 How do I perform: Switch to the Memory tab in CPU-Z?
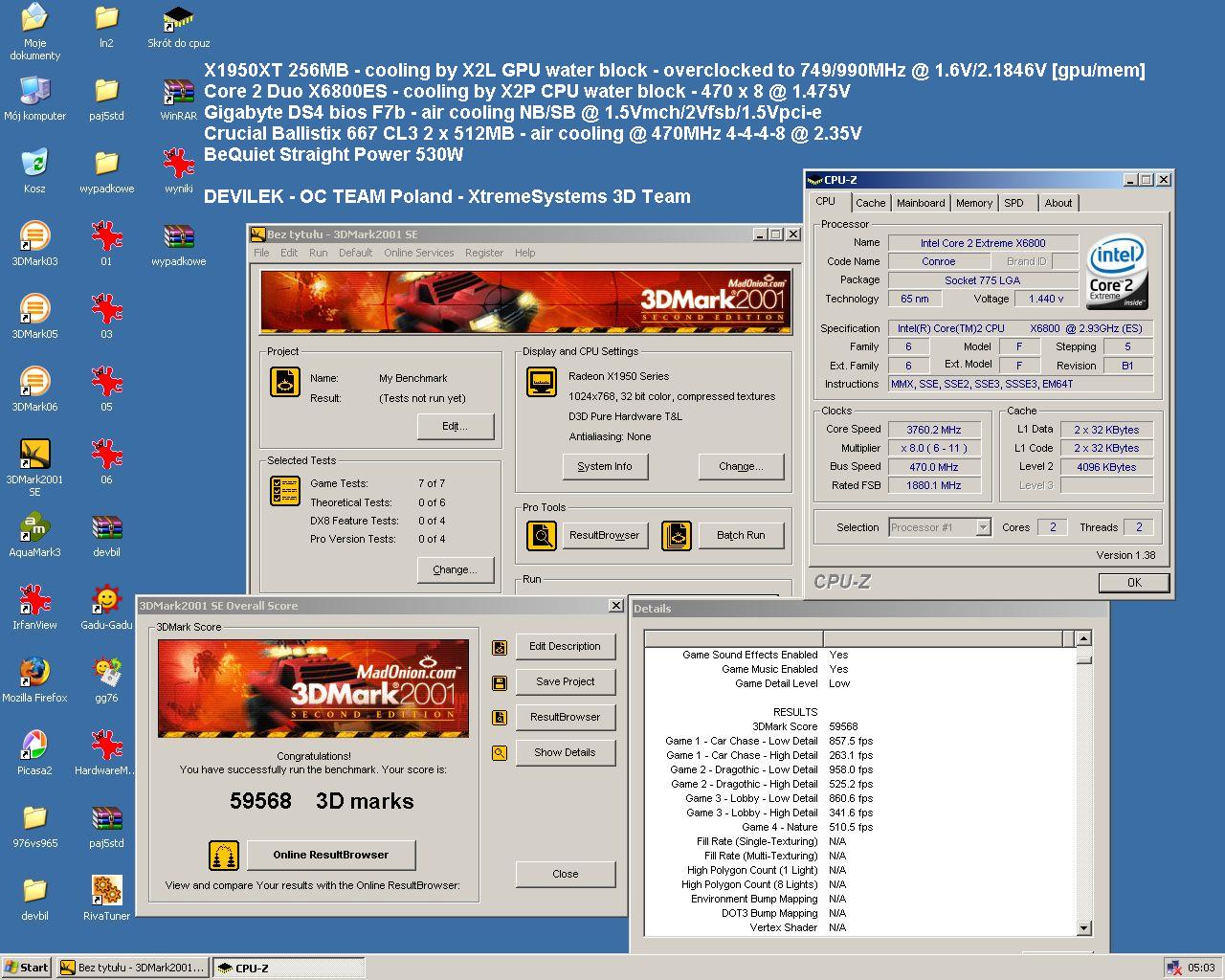click(974, 203)
